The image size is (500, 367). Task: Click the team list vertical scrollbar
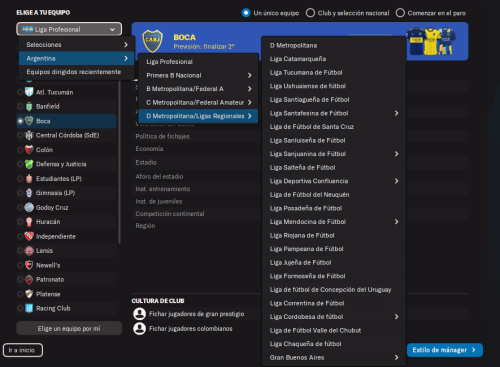click(x=119, y=162)
